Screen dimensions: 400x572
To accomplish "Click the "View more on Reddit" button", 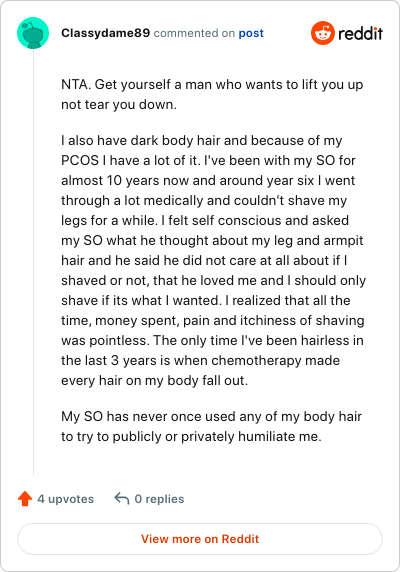I will 200,539.
